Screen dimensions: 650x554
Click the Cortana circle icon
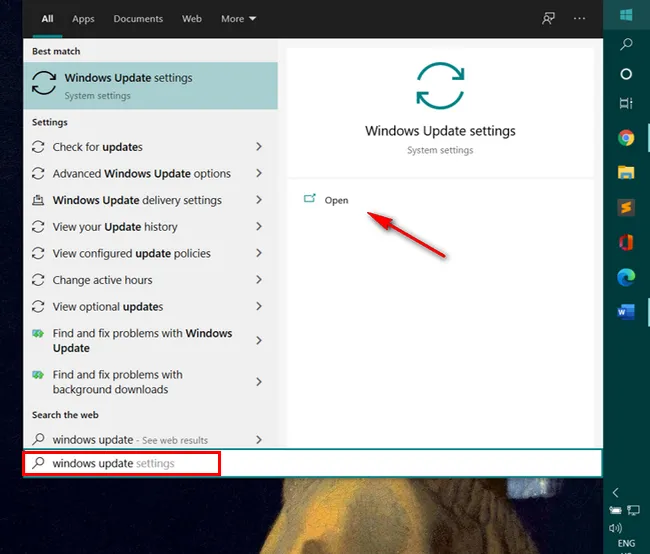pyautogui.click(x=626, y=74)
